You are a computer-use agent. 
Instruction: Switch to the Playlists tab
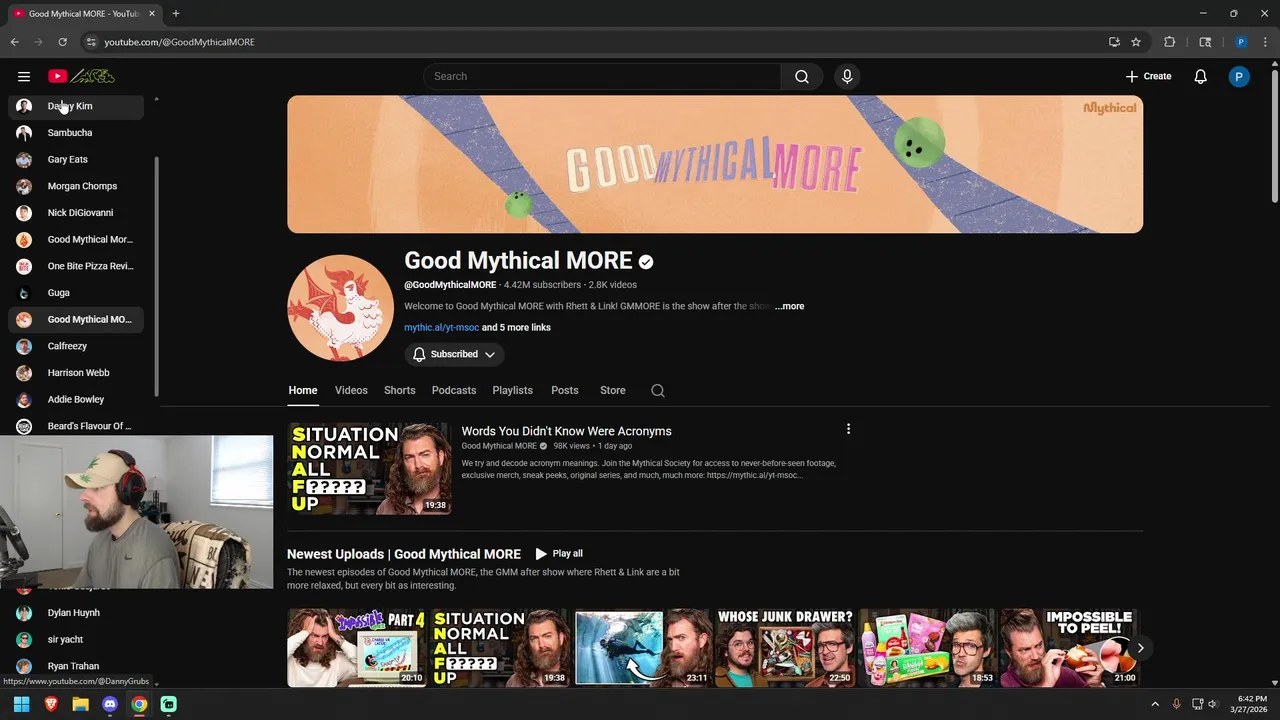pos(512,390)
